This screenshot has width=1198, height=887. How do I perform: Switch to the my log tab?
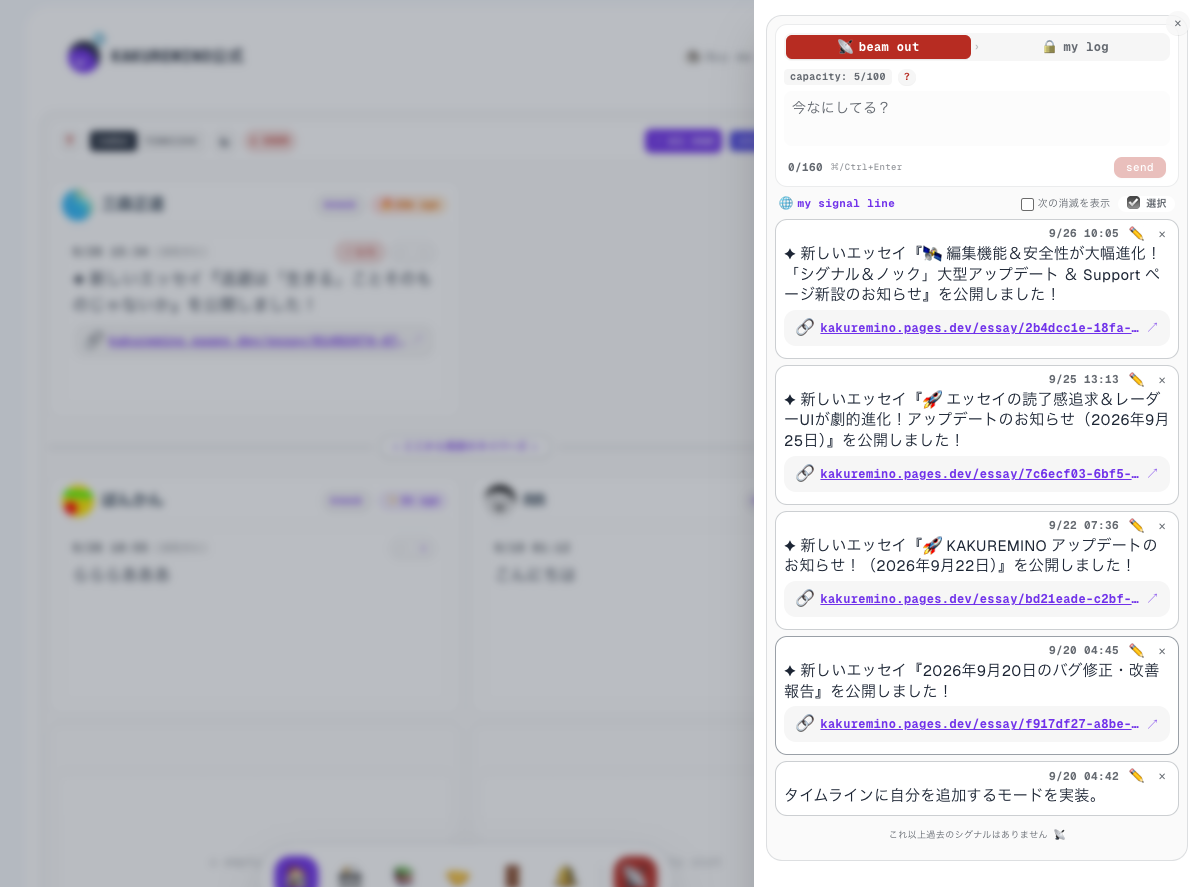(x=1075, y=47)
